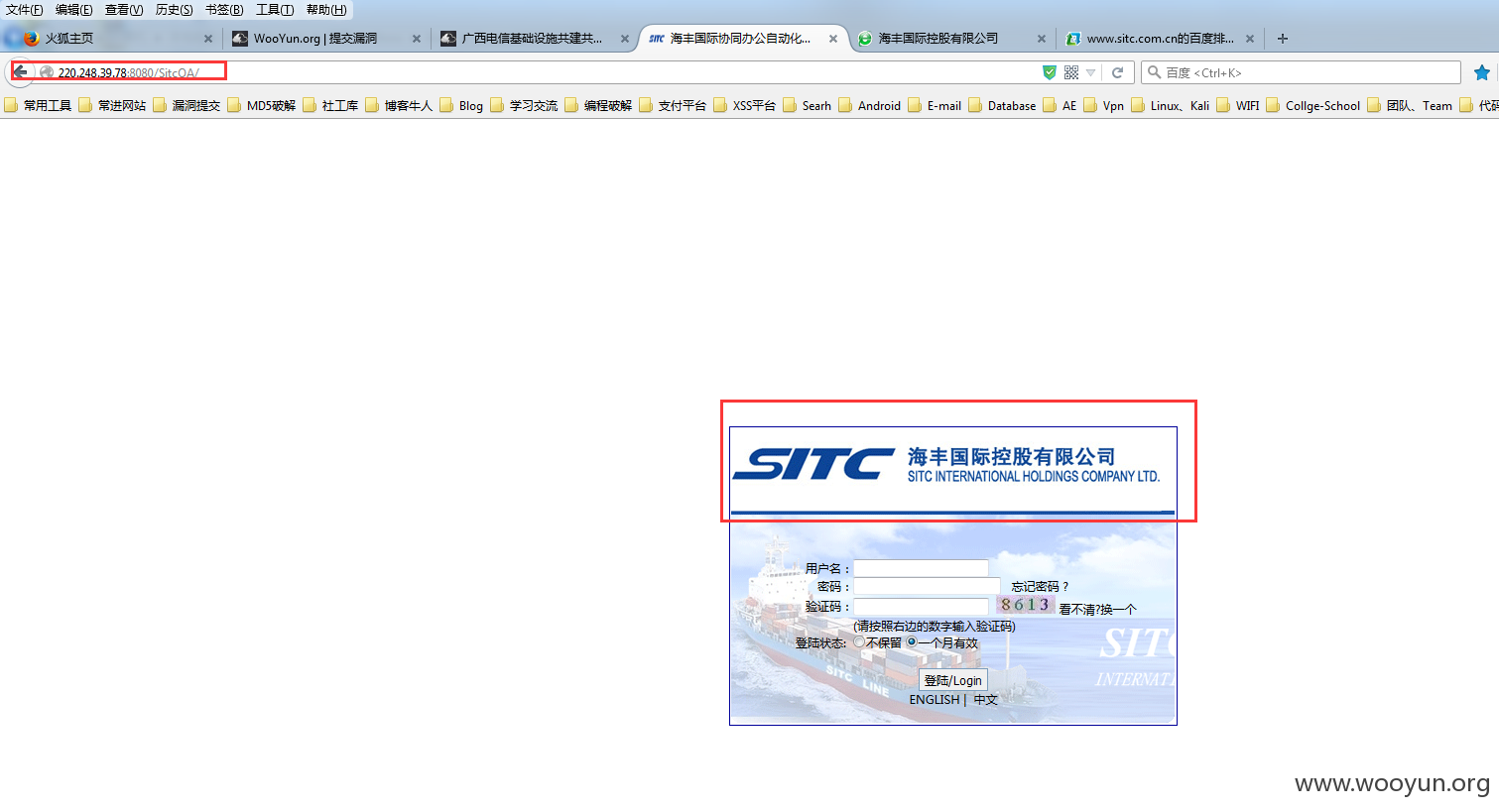Click the browser back arrow button
The height and width of the screenshot is (812, 1499).
point(20,72)
